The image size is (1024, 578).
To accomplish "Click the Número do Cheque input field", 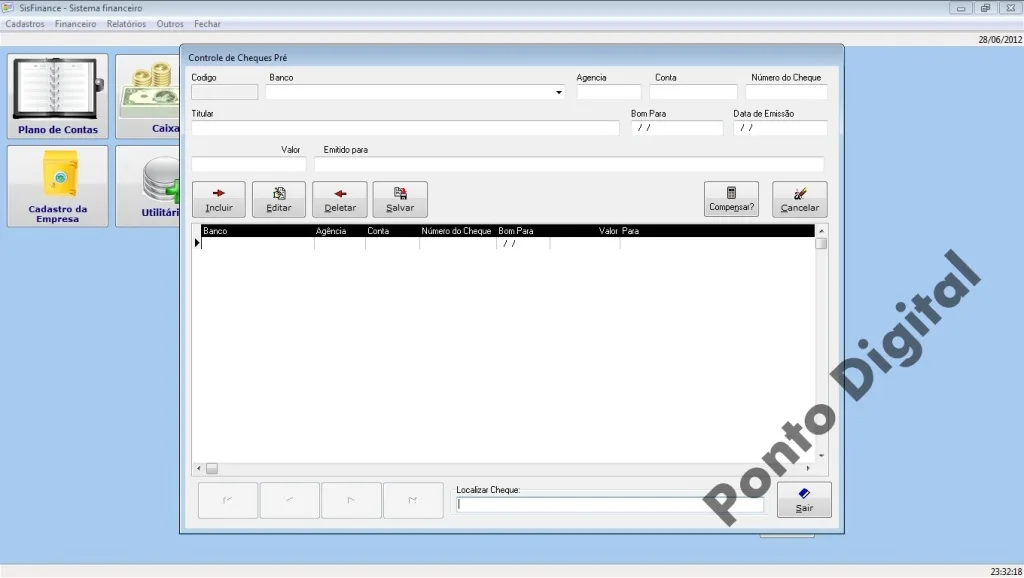I will tap(786, 92).
